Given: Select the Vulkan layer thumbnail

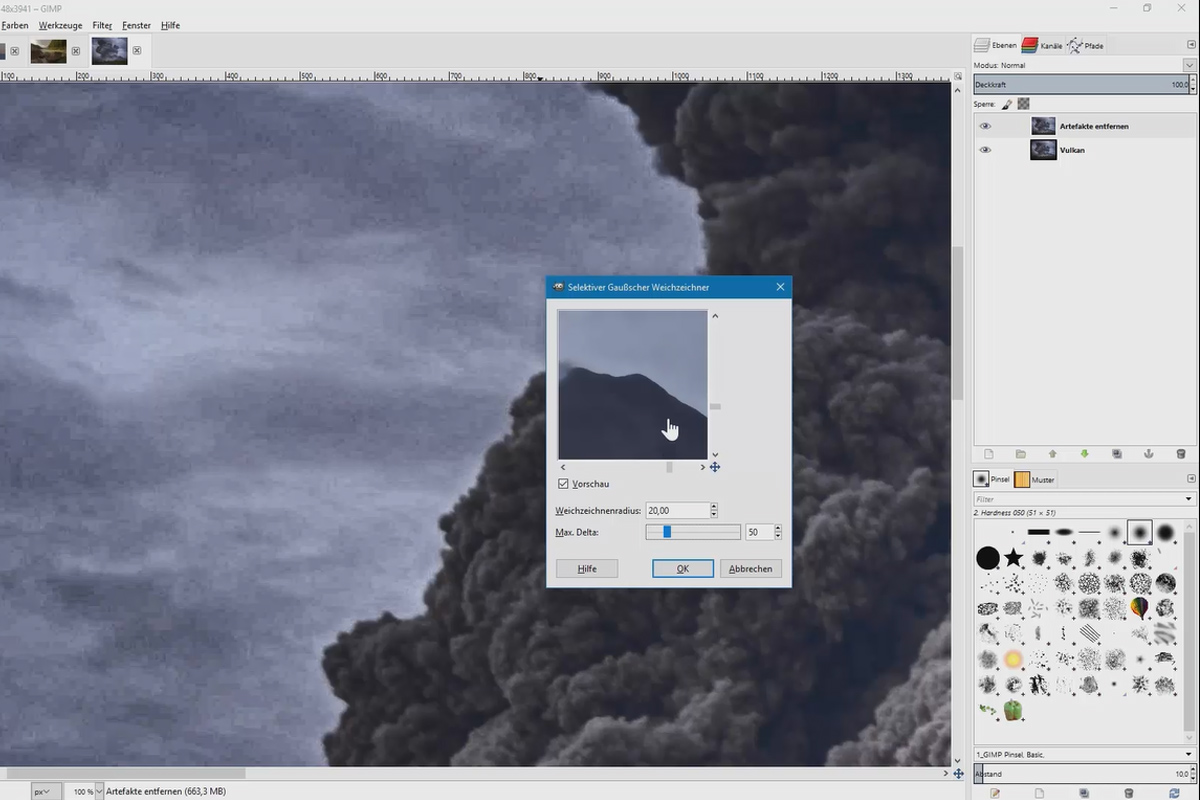Looking at the screenshot, I should coord(1043,150).
